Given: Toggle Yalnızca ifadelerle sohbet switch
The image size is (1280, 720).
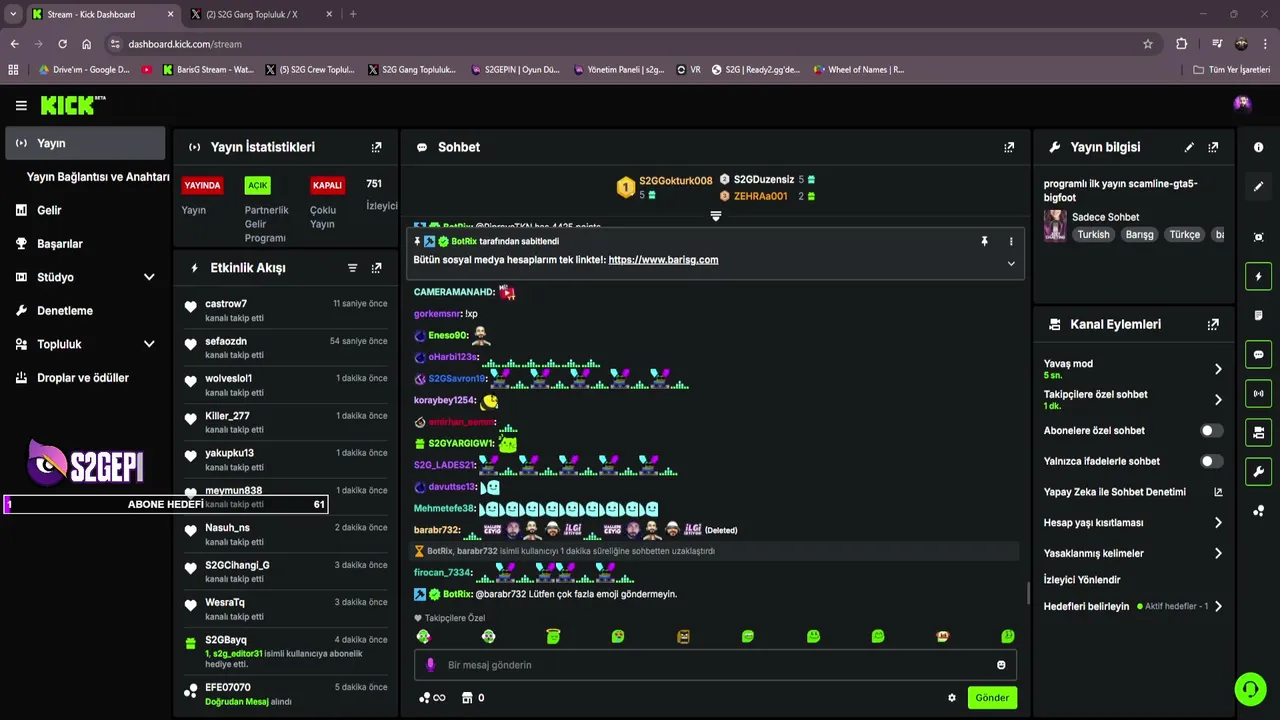Looking at the screenshot, I should 1211,461.
